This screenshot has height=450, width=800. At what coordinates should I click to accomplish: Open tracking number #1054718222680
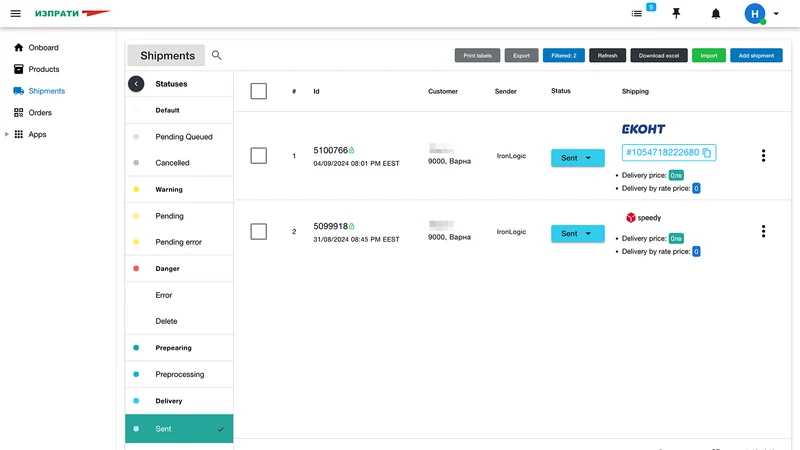pyautogui.click(x=662, y=153)
